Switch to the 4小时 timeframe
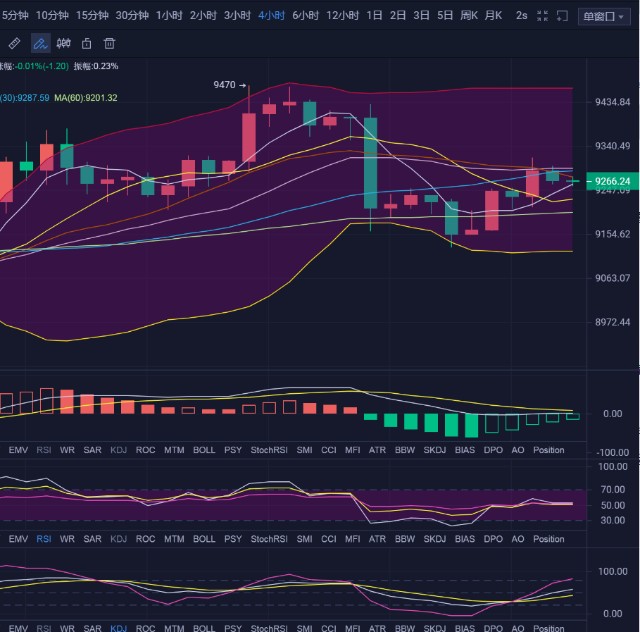 (271, 16)
